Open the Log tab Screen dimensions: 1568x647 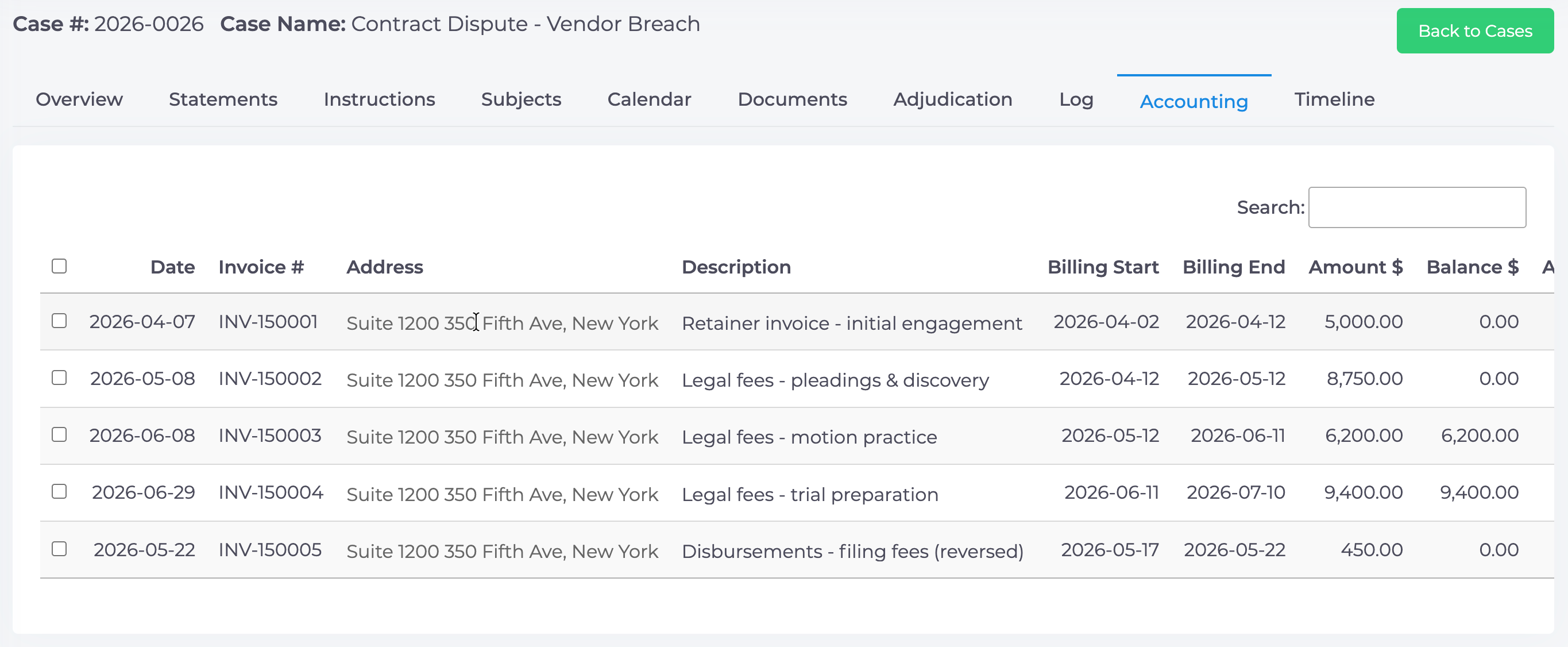coord(1076,99)
